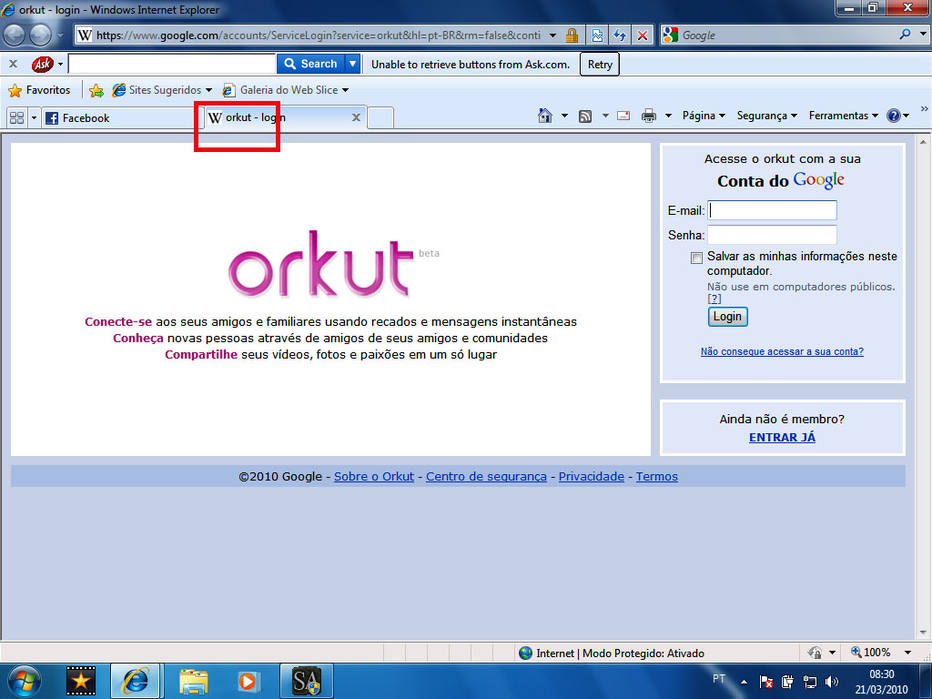Open the Segurança dropdown menu
932x699 pixels.
pos(767,115)
